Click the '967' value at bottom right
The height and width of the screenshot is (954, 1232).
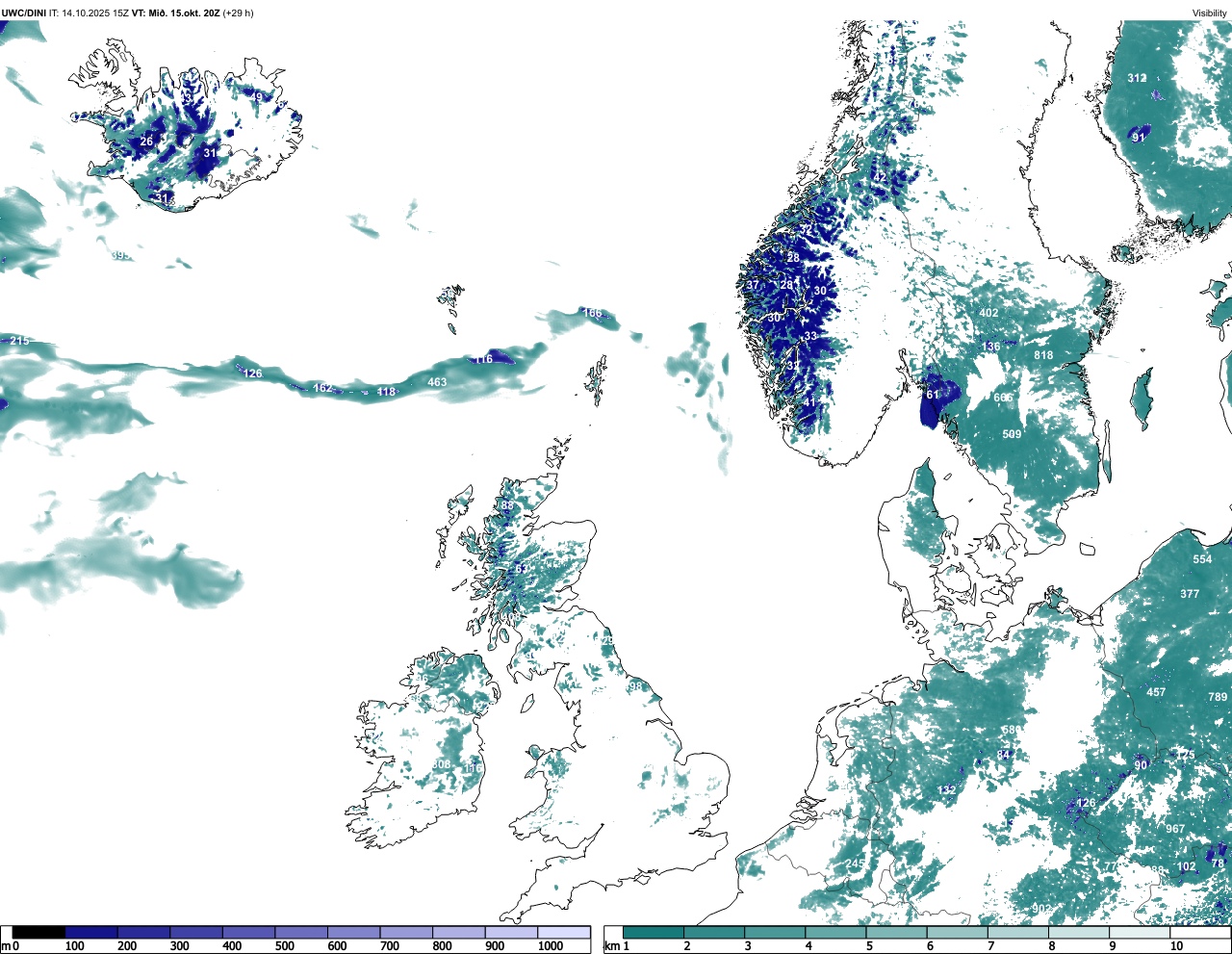pos(1175,829)
